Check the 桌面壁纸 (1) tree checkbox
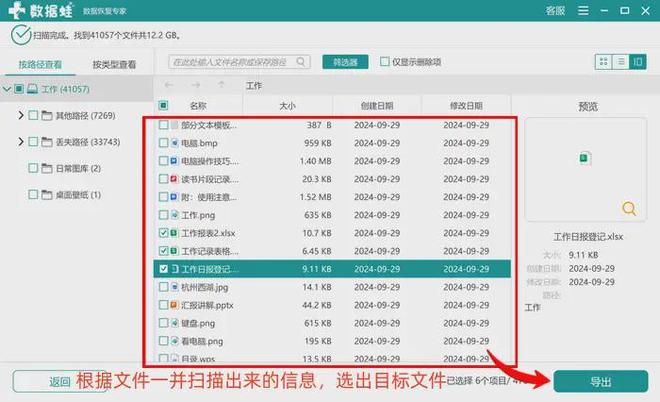 (x=33, y=194)
